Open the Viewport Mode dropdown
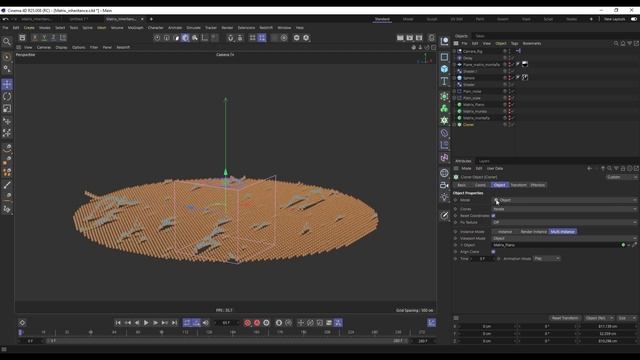Screen dimensions: 640x360 564,238
